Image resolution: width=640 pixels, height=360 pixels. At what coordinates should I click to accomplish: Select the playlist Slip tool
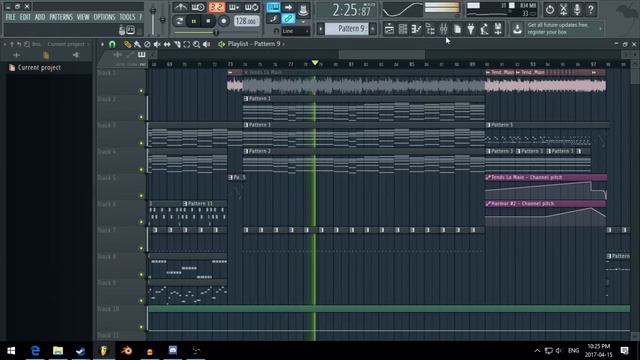167,44
